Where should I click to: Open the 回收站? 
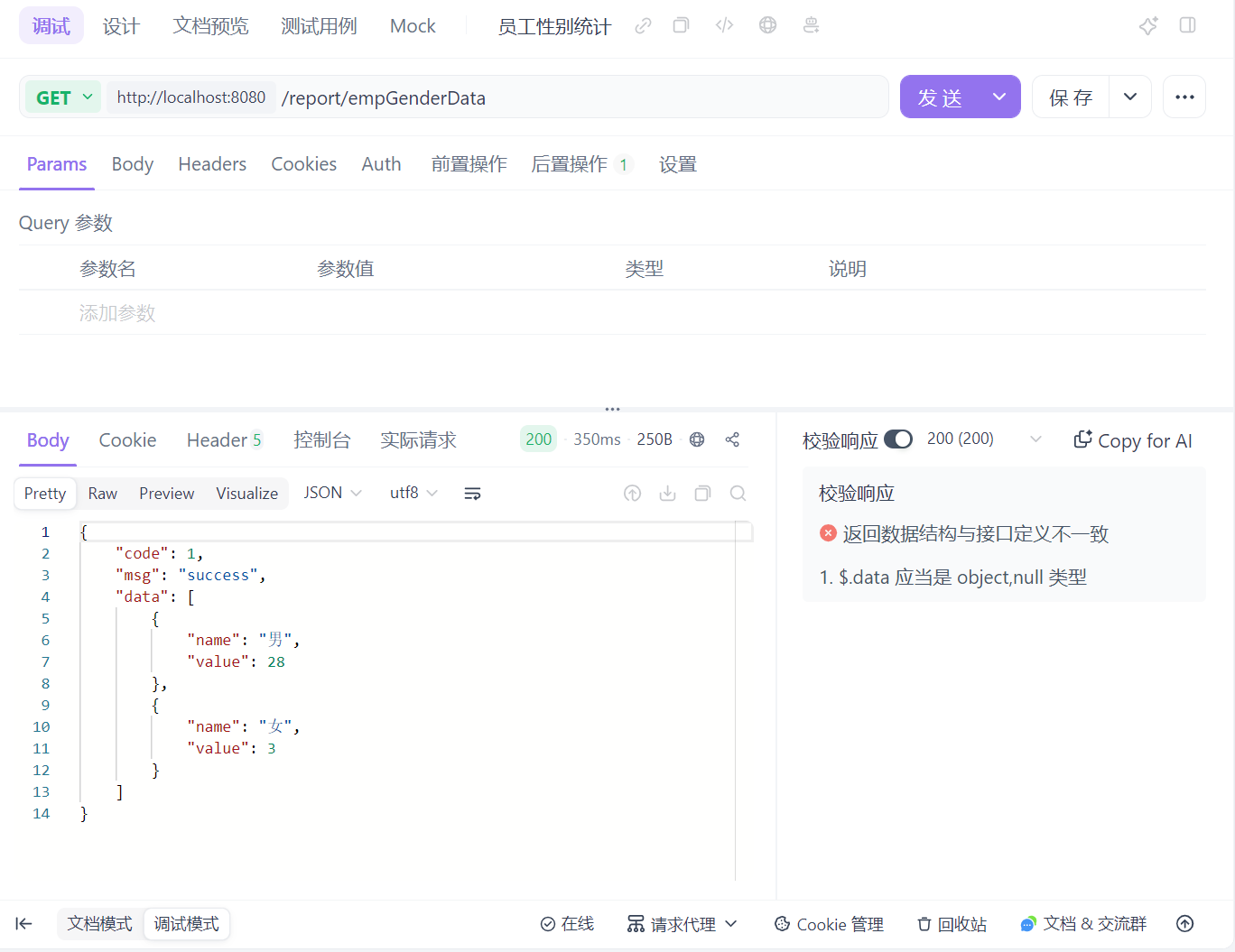click(x=952, y=924)
